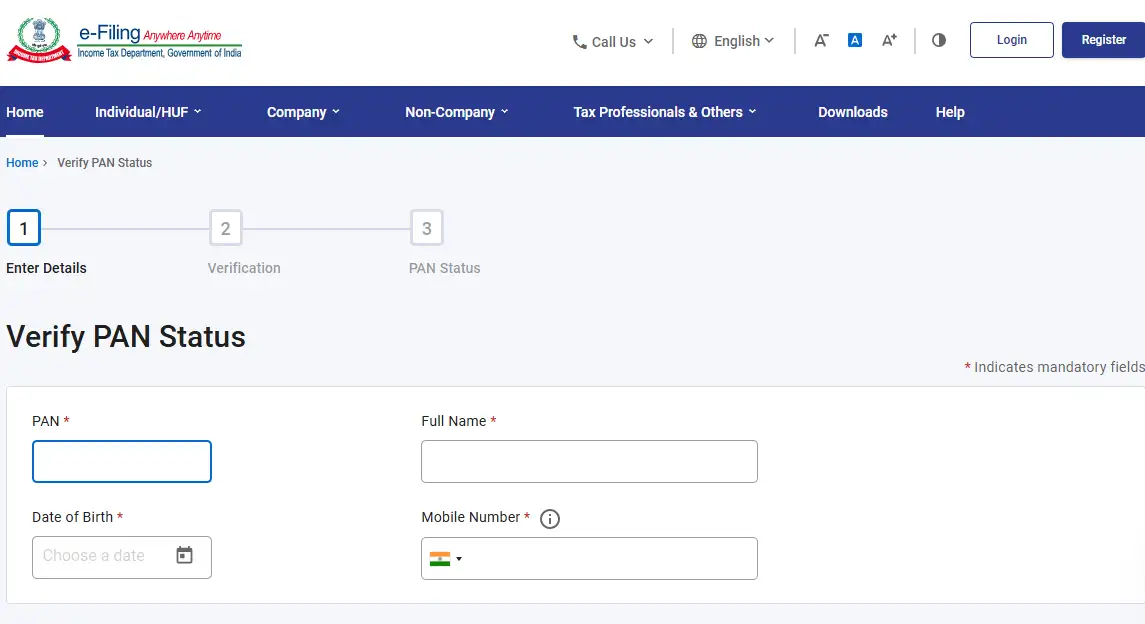Enable dark theme with the contrast icon

pyautogui.click(x=937, y=39)
